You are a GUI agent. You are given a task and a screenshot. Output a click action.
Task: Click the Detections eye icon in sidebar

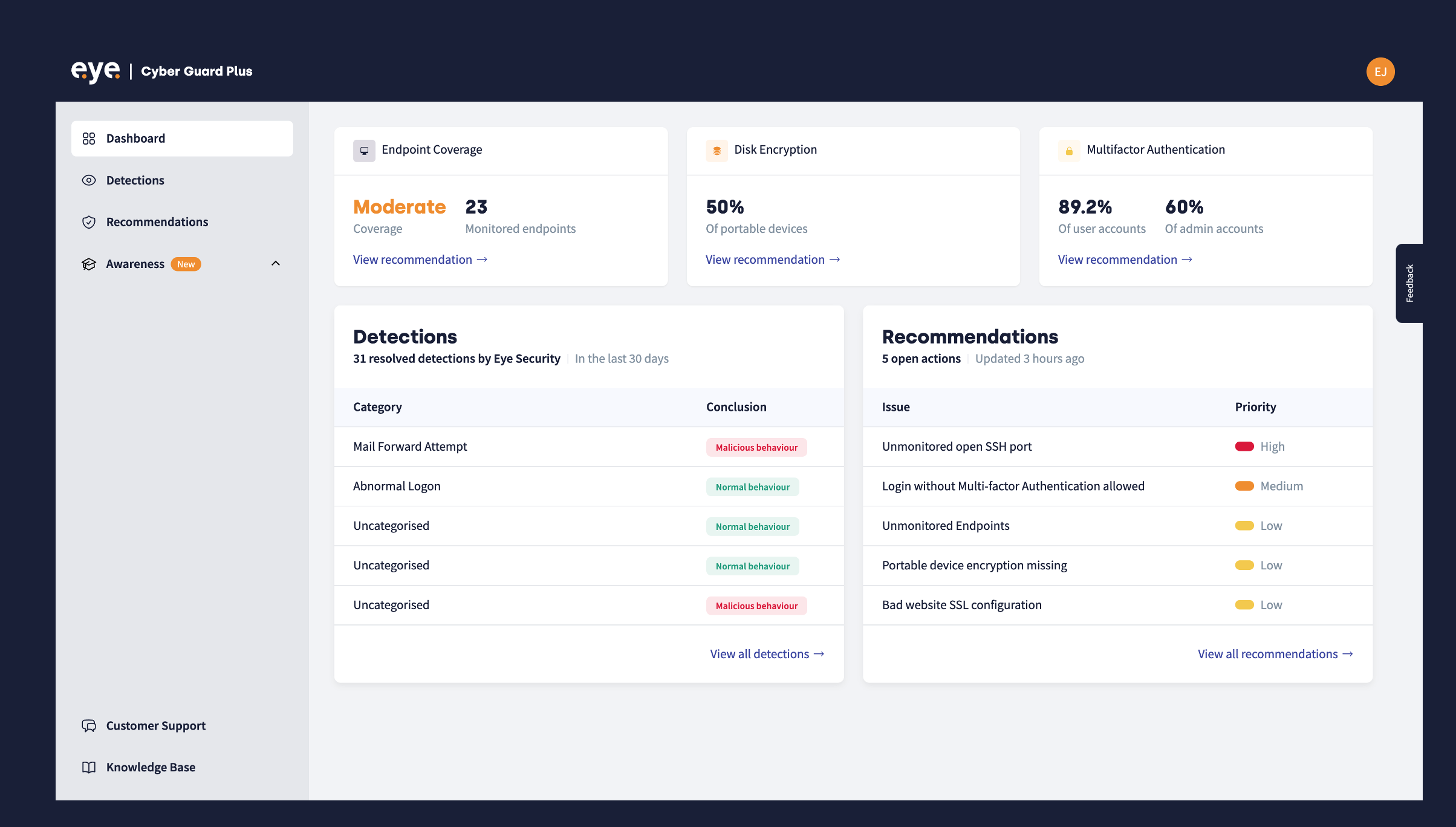click(x=89, y=180)
